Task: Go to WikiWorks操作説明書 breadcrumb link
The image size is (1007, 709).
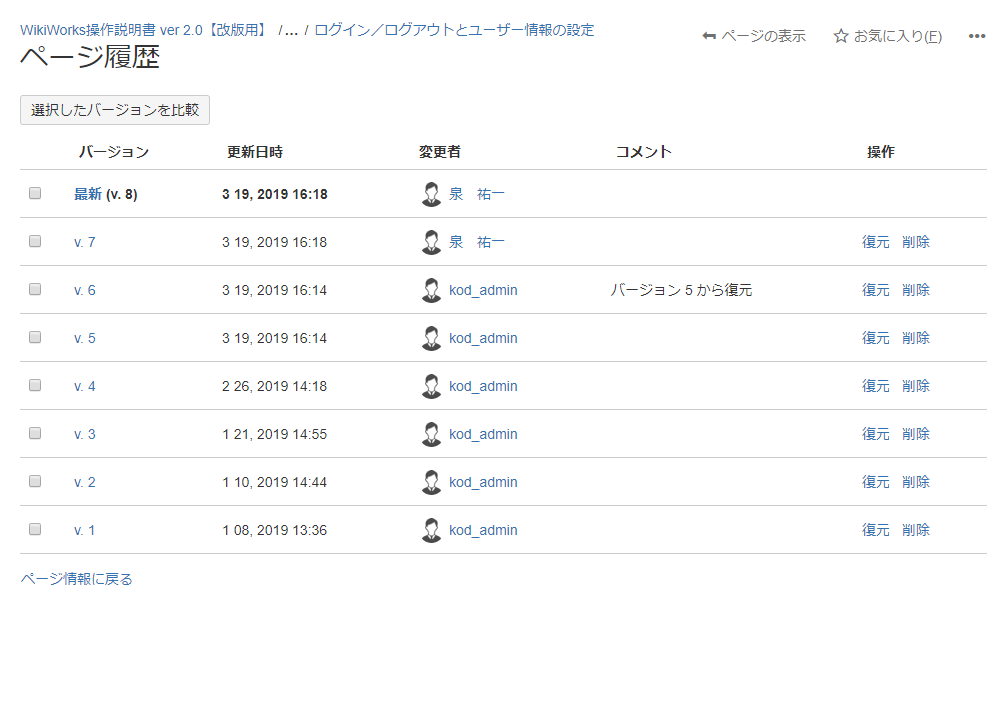Action: (x=144, y=30)
